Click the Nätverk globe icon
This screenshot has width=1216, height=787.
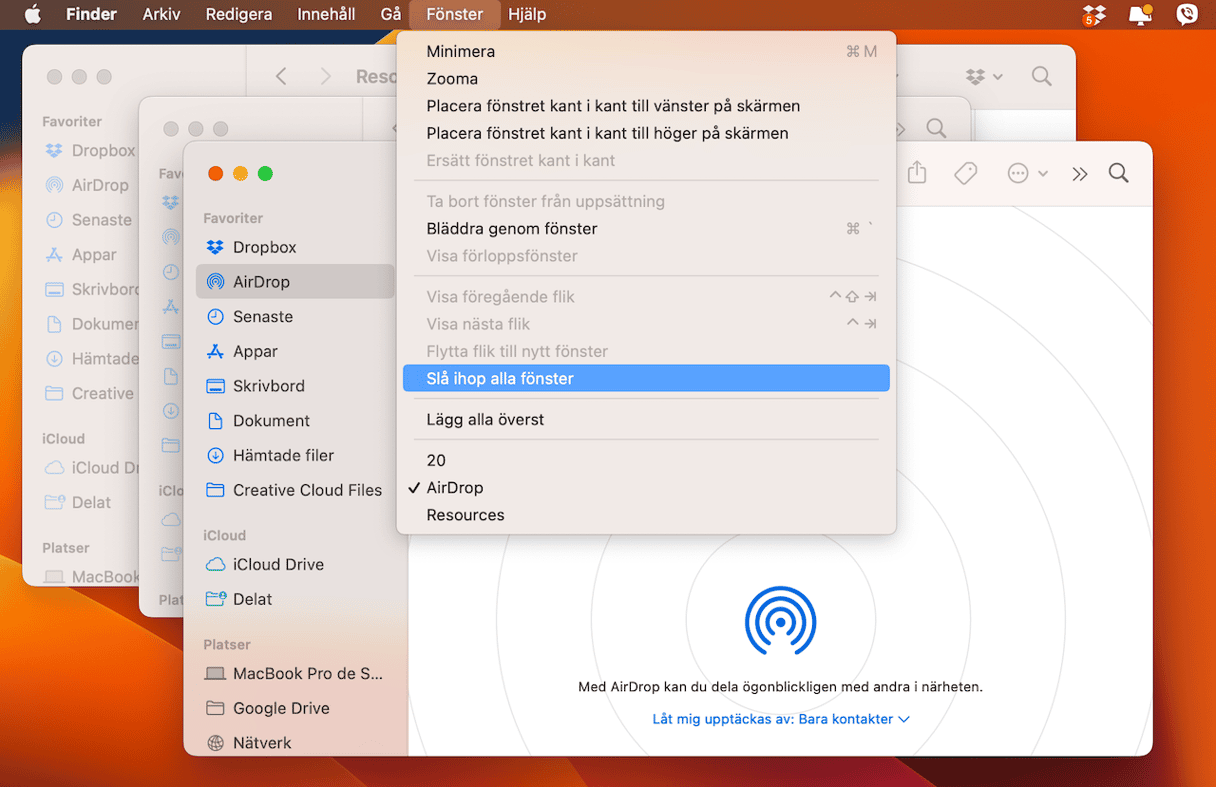tap(214, 743)
